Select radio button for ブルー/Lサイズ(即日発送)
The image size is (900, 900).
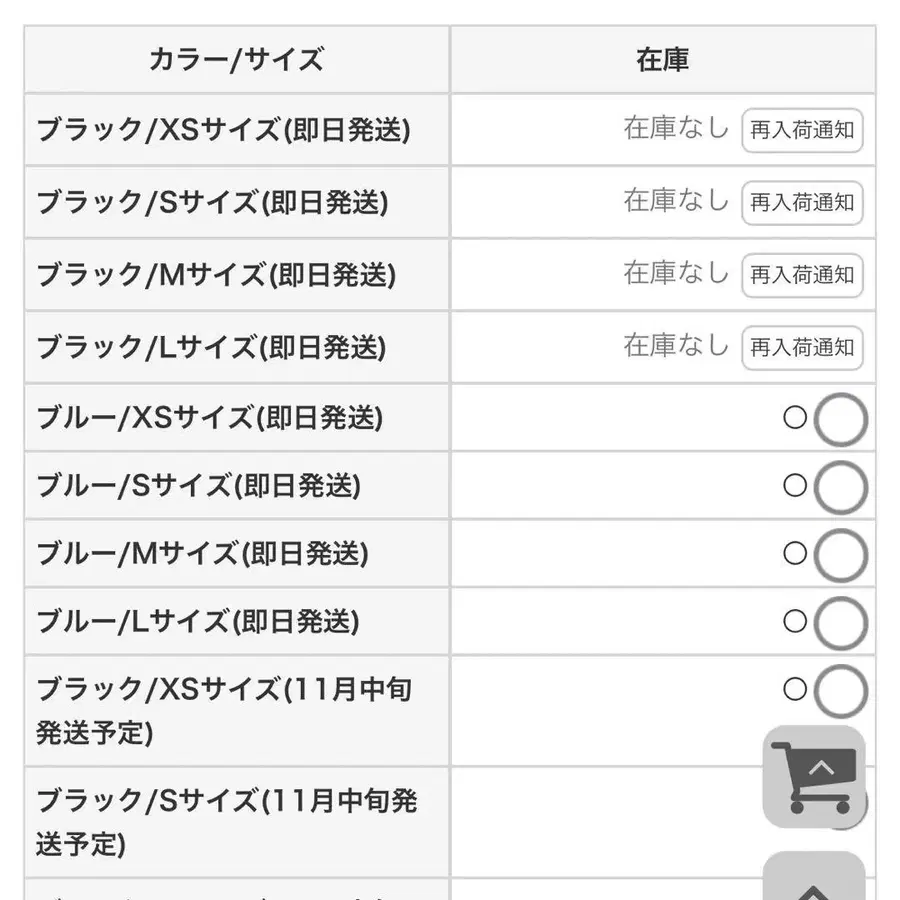click(x=840, y=624)
